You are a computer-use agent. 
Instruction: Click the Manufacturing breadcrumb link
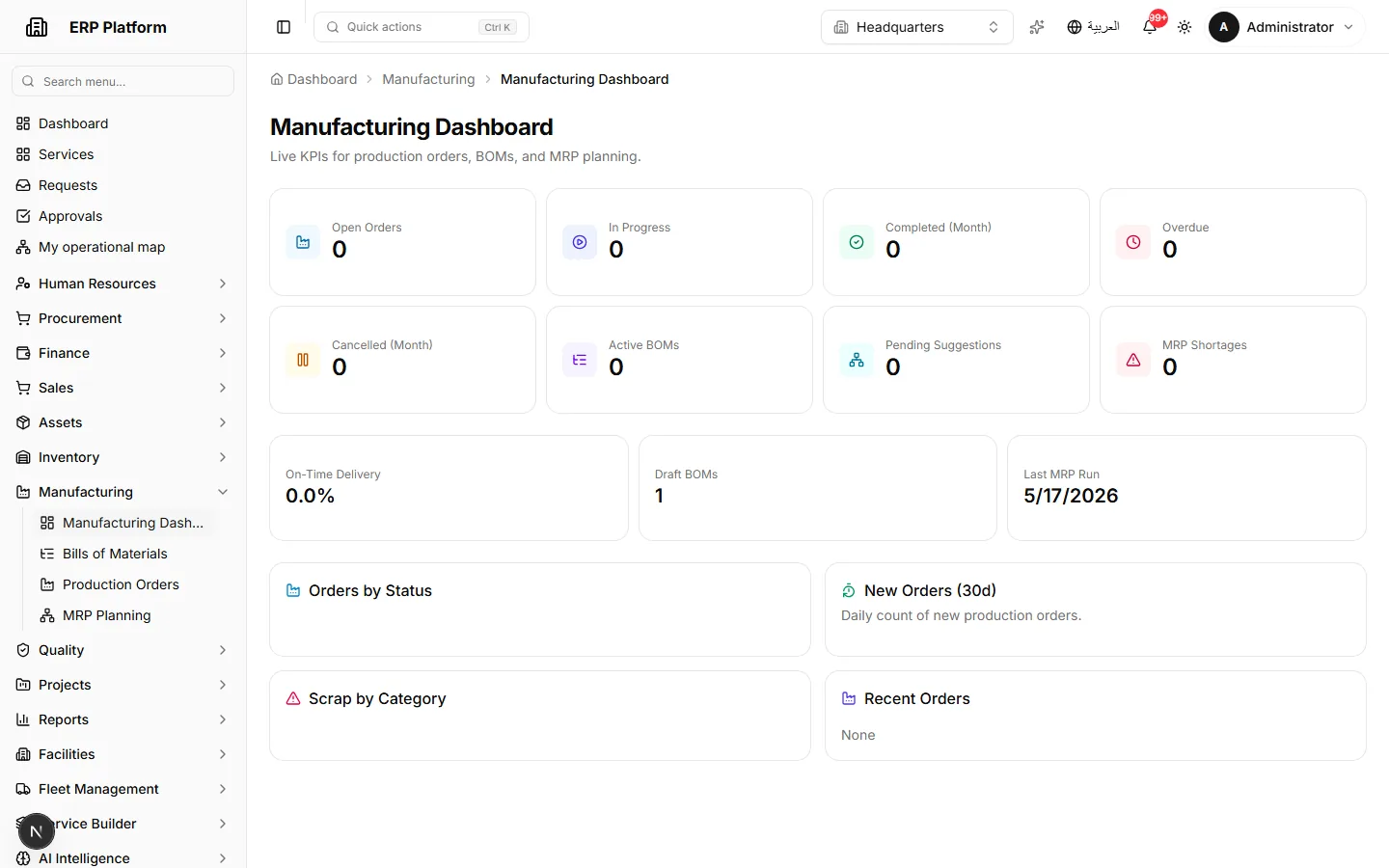pos(428,79)
